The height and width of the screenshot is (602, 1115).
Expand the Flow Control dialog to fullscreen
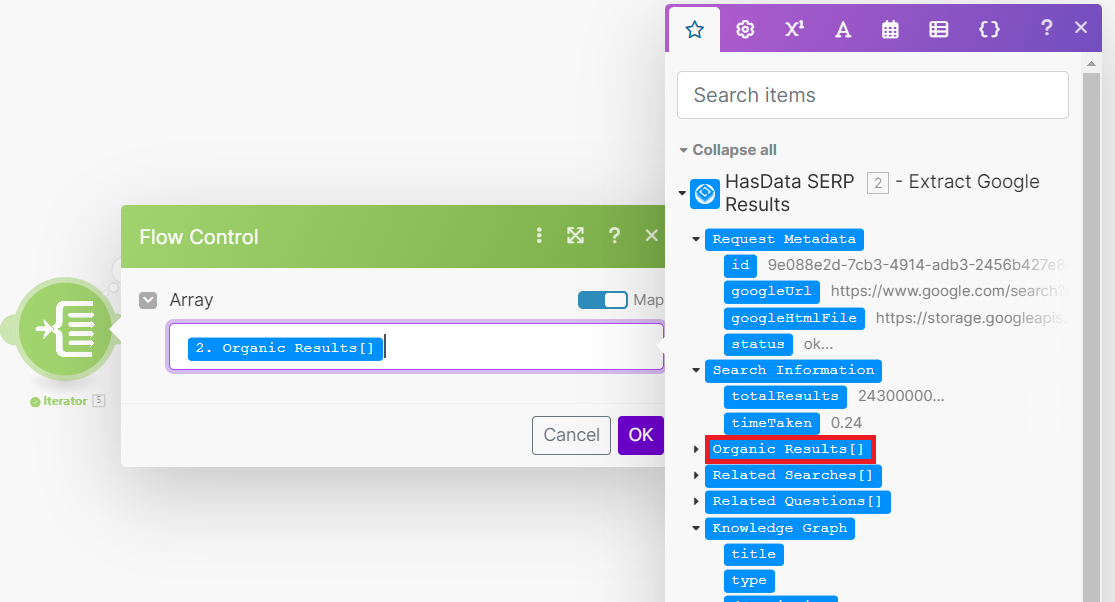pos(575,236)
